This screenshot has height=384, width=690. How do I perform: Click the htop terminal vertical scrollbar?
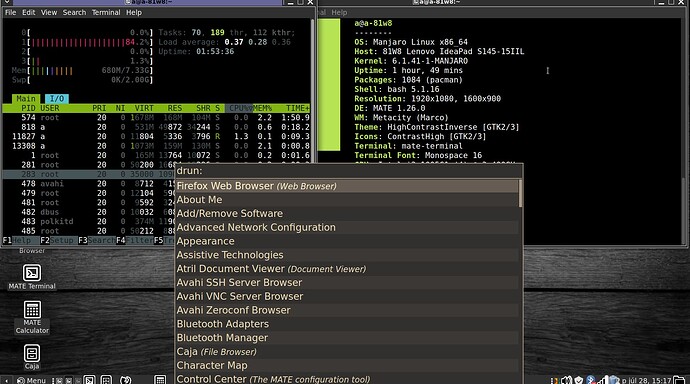(313, 90)
